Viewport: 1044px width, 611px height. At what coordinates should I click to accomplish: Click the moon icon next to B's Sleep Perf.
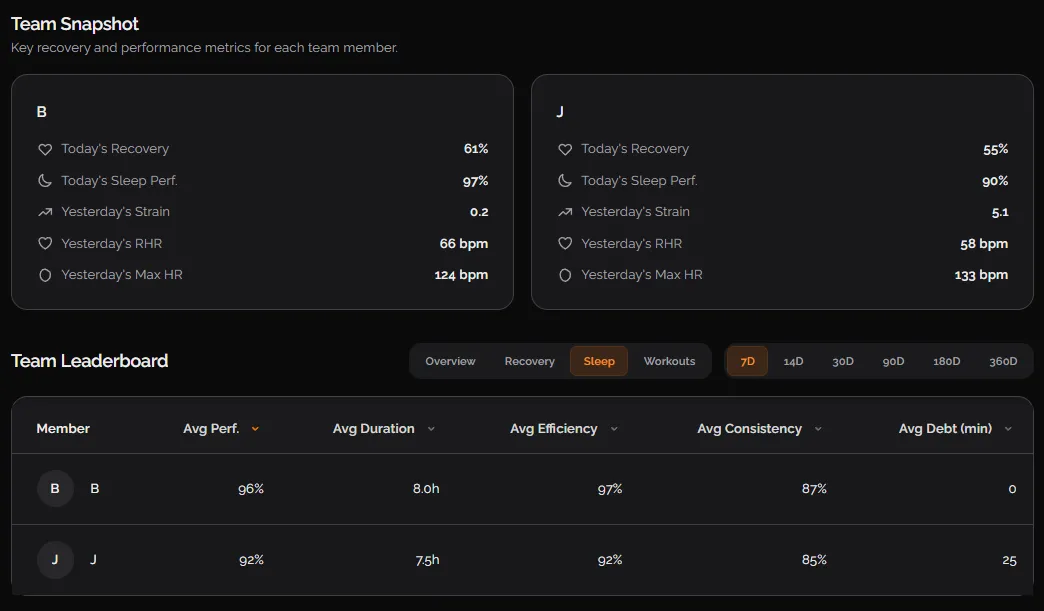tap(45, 180)
